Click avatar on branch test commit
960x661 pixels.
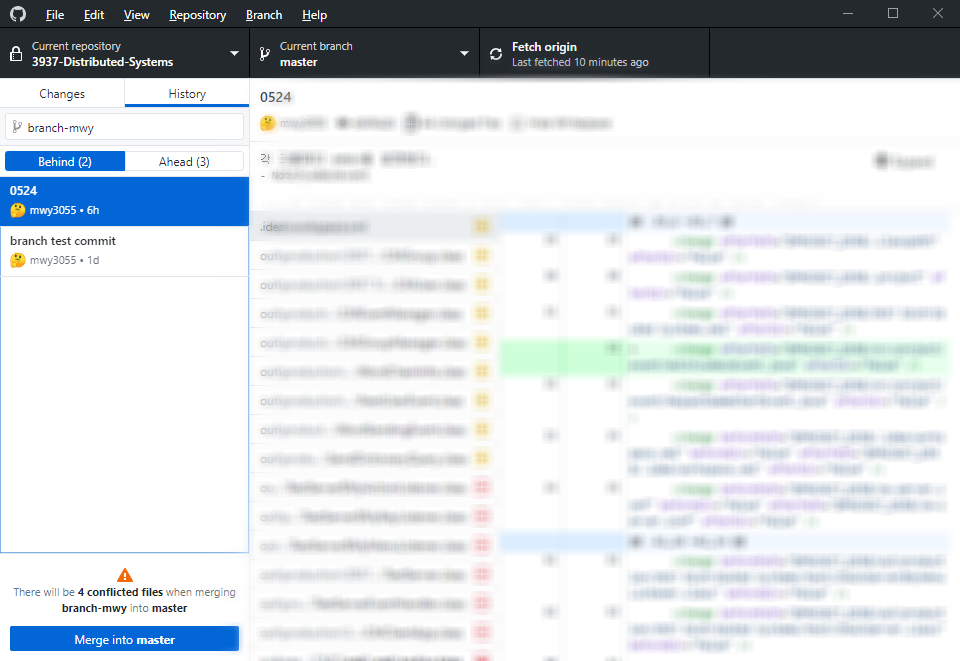[x=18, y=260]
